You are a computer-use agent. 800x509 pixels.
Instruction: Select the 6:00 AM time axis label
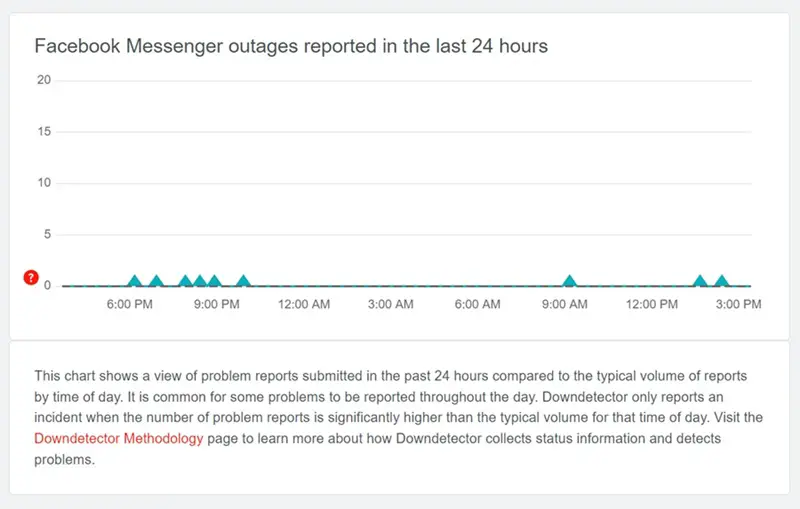point(478,304)
